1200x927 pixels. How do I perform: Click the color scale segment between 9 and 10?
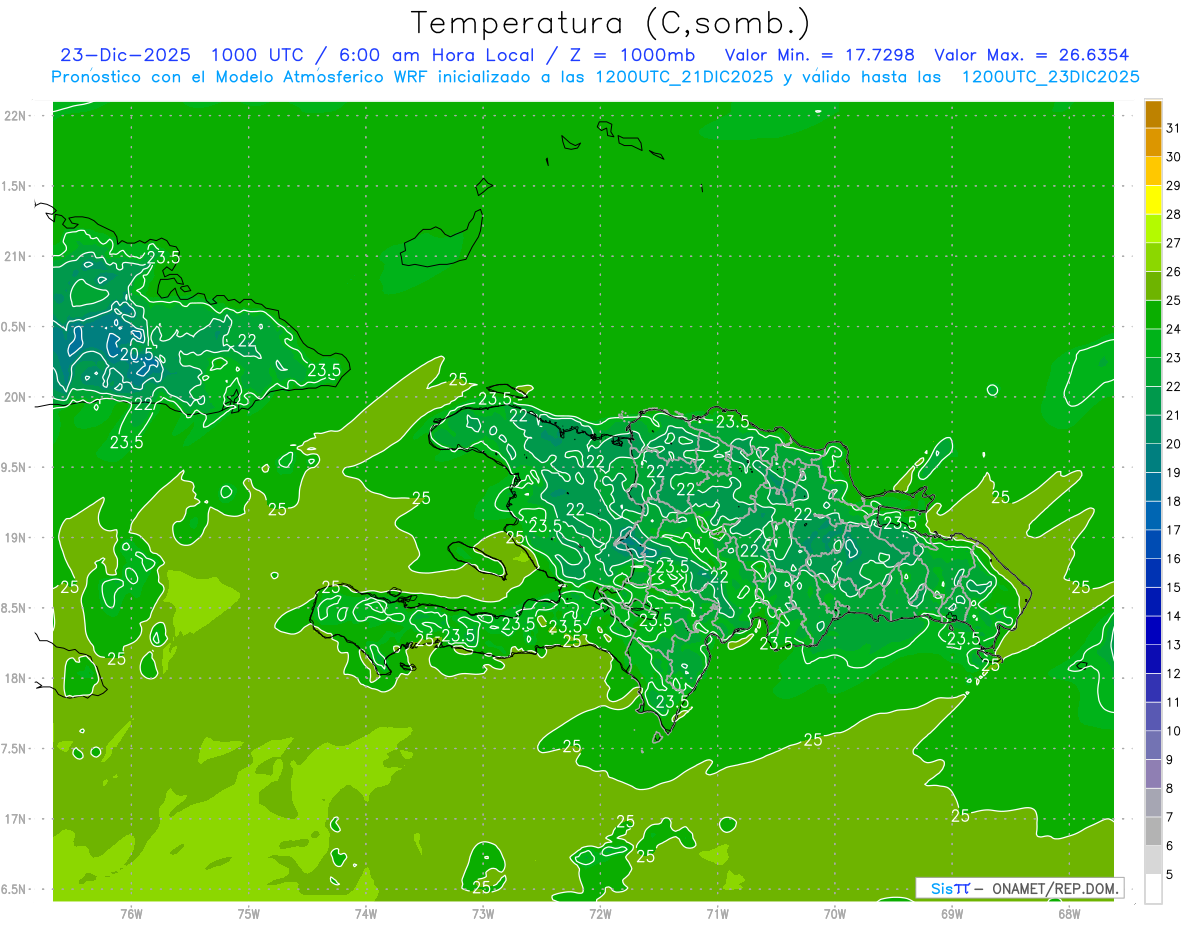coord(1153,746)
